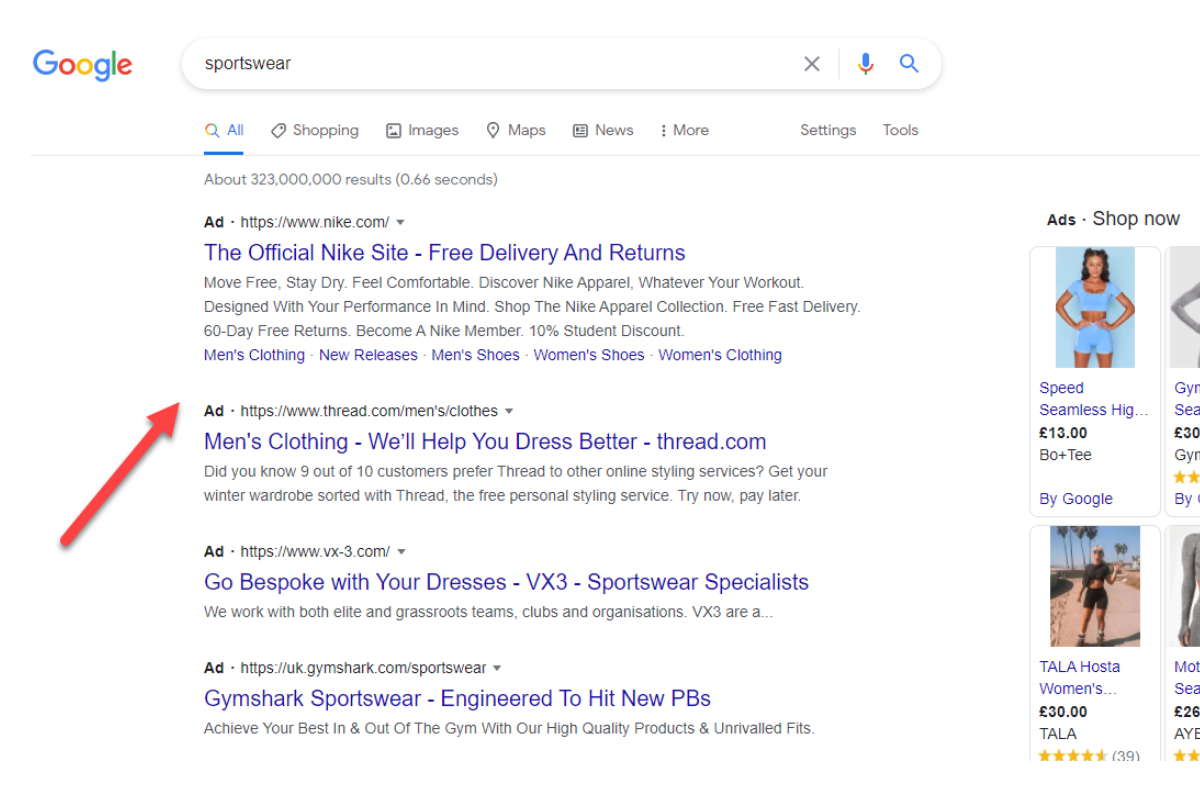1200x800 pixels.
Task: Click the uk.gymshark.com/sportswear URL text
Action: point(364,668)
